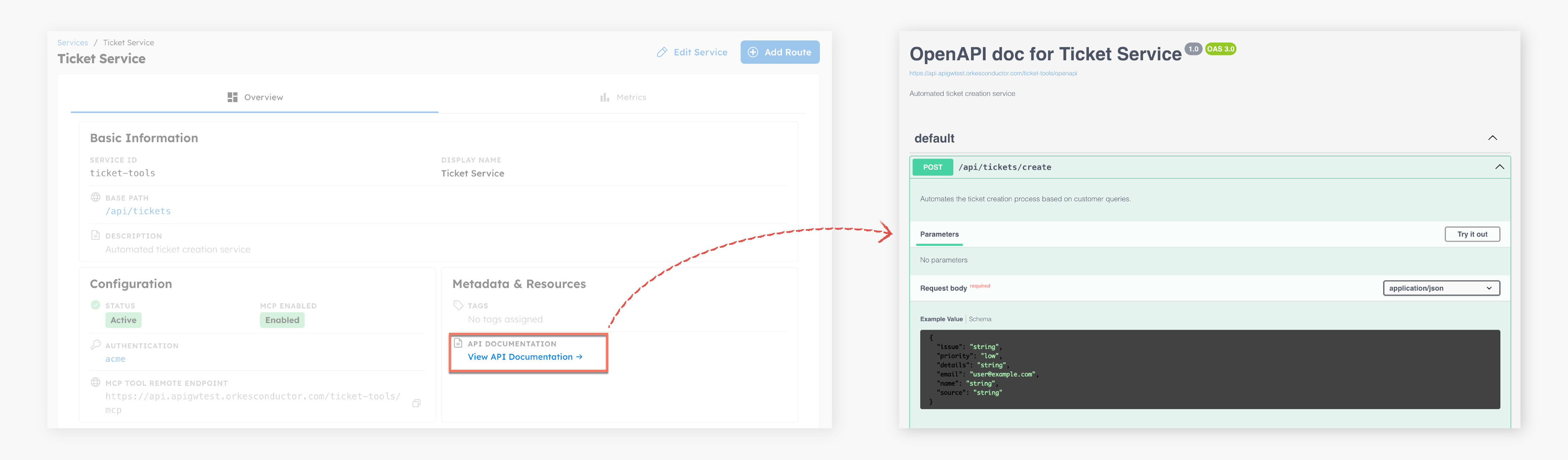Screen dimensions: 1568x460
Task: Click the Edit Service pencil icon
Action: (x=662, y=52)
